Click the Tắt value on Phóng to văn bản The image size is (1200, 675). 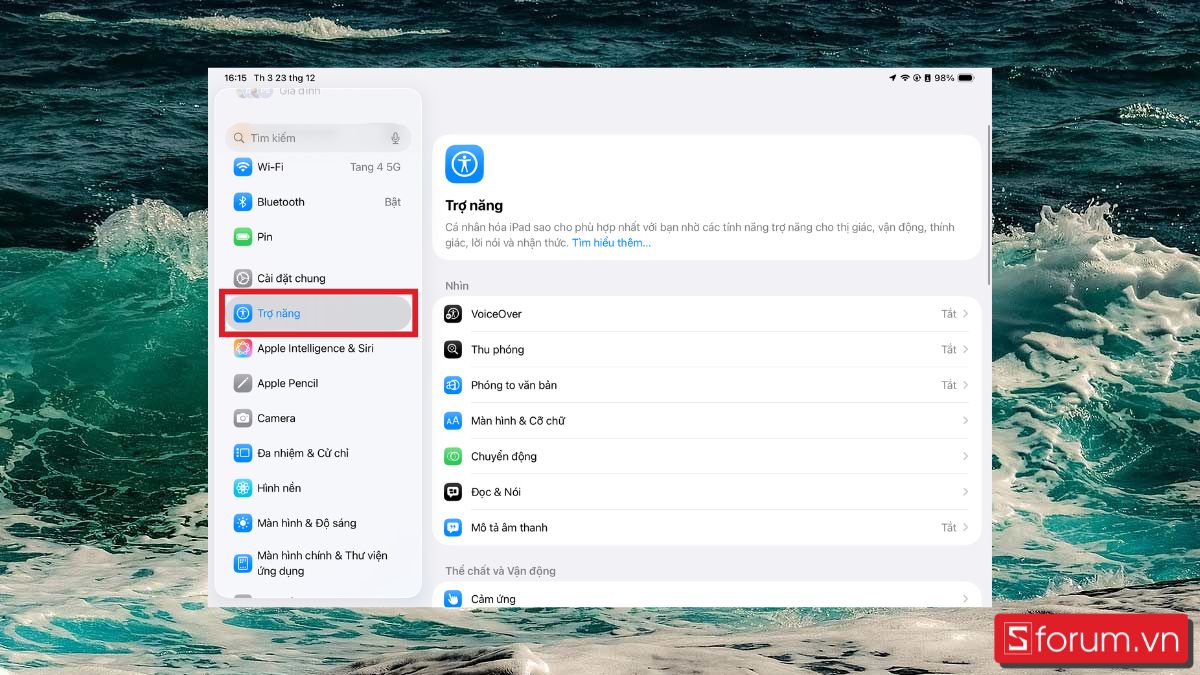[x=949, y=385]
